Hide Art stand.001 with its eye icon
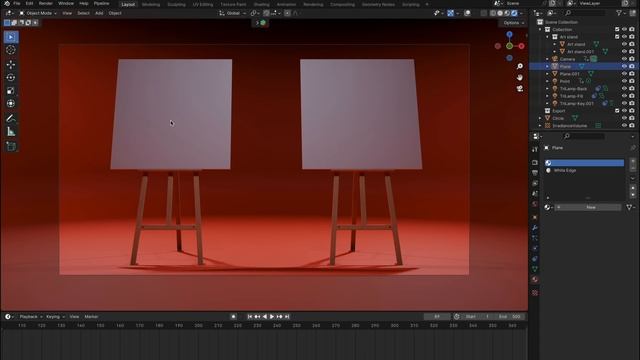Screen dimensions: 640x360 [x=624, y=51]
